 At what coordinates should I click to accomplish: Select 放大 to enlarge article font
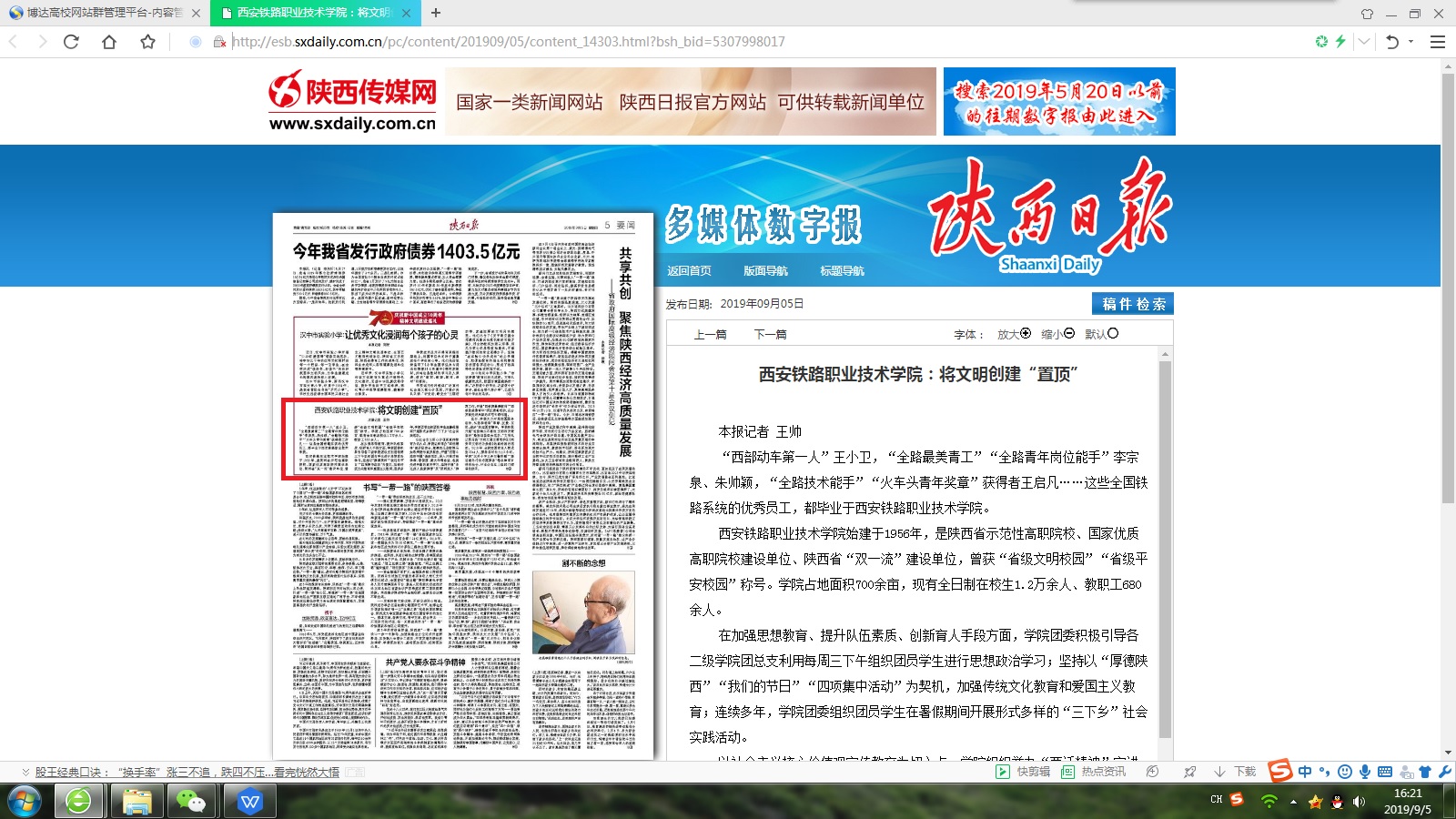coord(1014,334)
